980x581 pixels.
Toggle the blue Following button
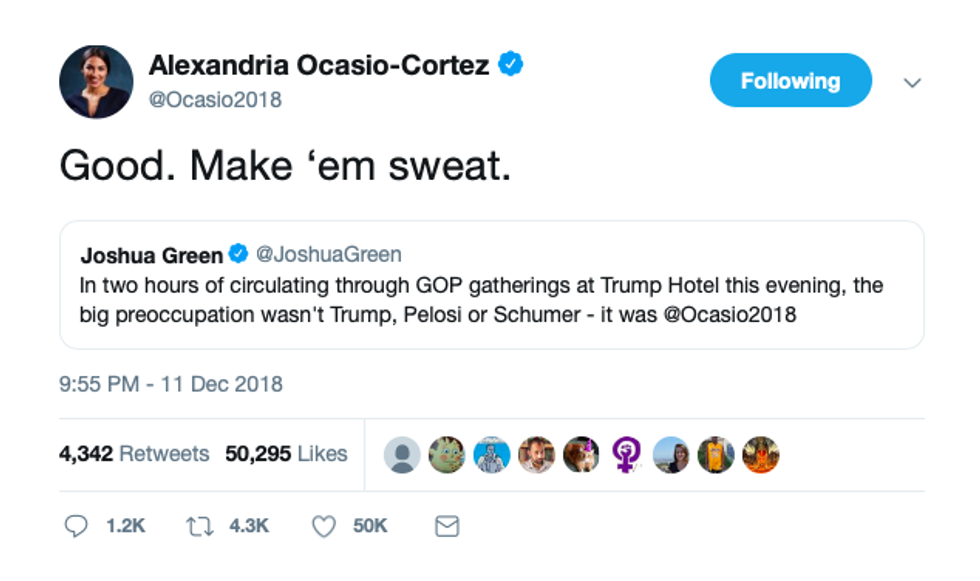(790, 81)
